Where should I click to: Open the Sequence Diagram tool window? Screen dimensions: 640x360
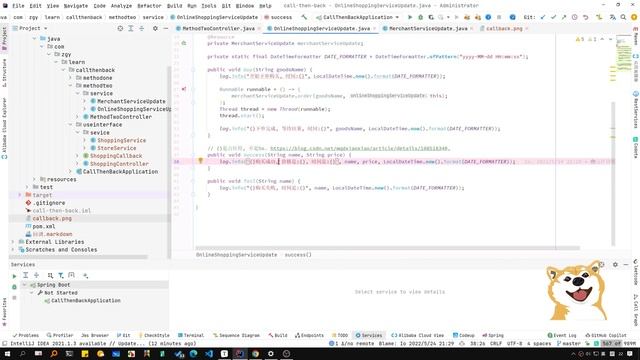tap(237, 335)
